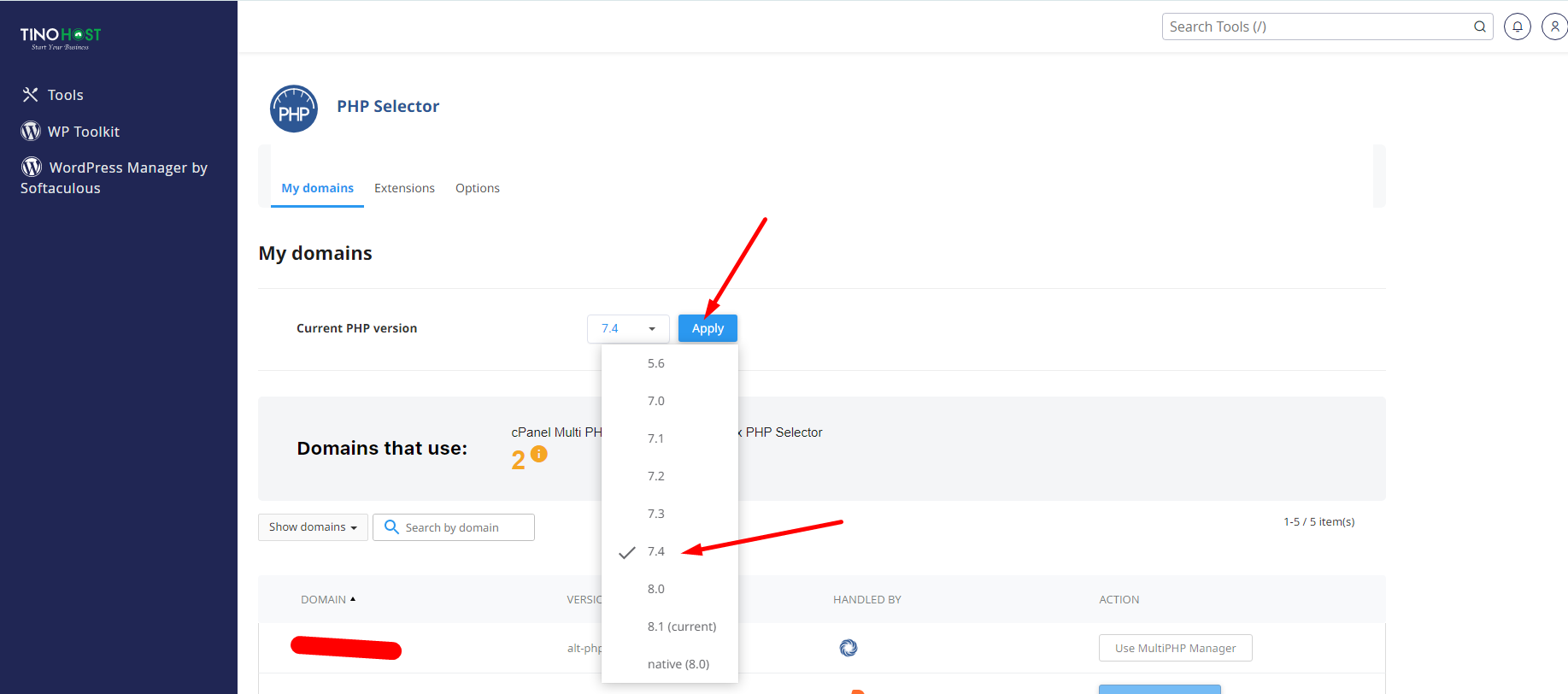Viewport: 1568px width, 694px height.
Task: Click the Tools wrench icon
Action: [x=31, y=95]
